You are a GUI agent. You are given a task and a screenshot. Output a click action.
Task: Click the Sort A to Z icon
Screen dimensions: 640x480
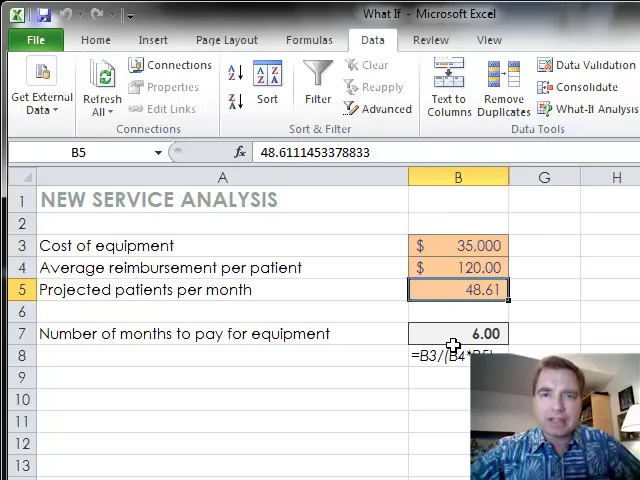pyautogui.click(x=236, y=73)
